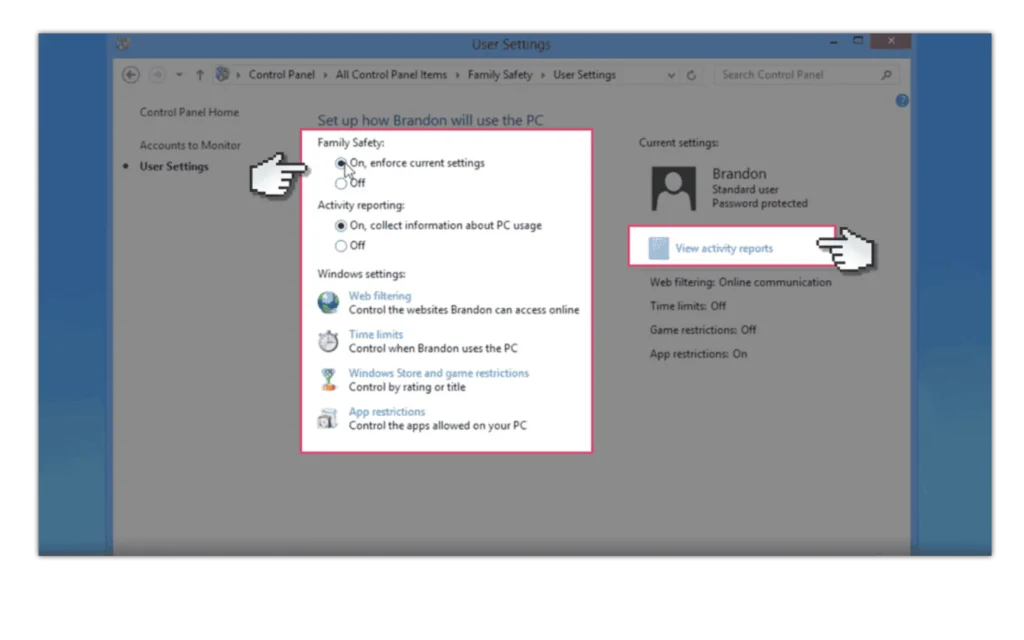Click Brandon's user avatar picture

click(673, 188)
